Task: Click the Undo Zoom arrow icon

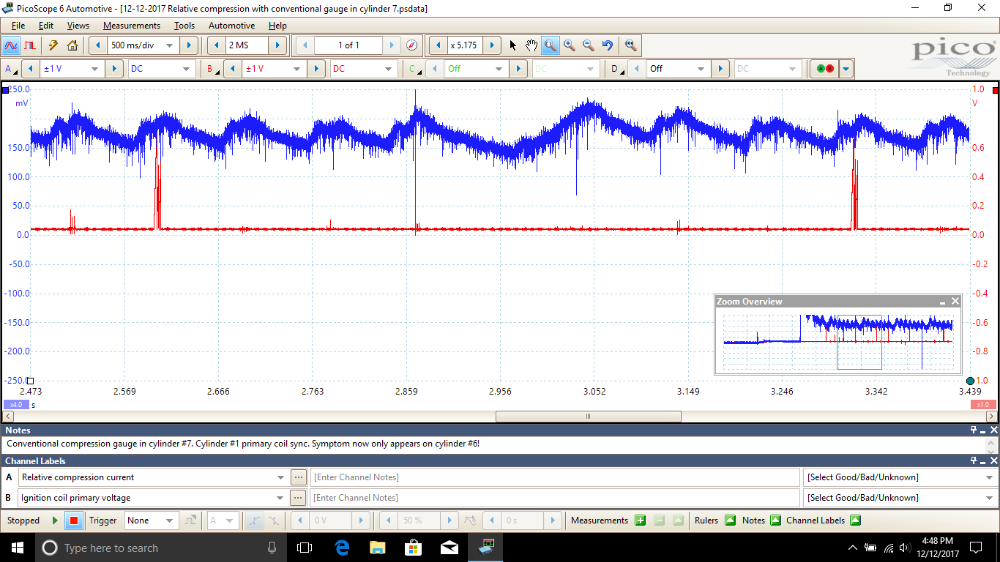Action: [607, 45]
